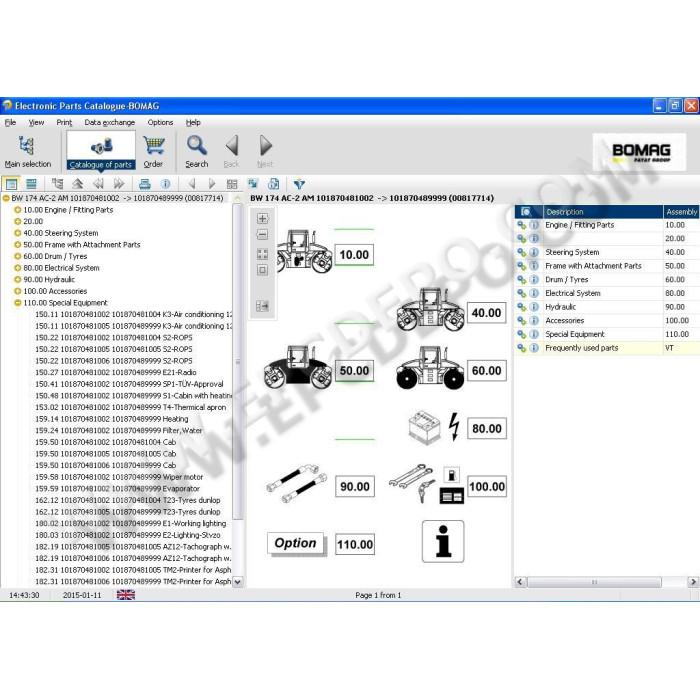Screen dimensions: 700x700
Task: Expand the 100.00 Accessories node
Action: tap(18, 291)
